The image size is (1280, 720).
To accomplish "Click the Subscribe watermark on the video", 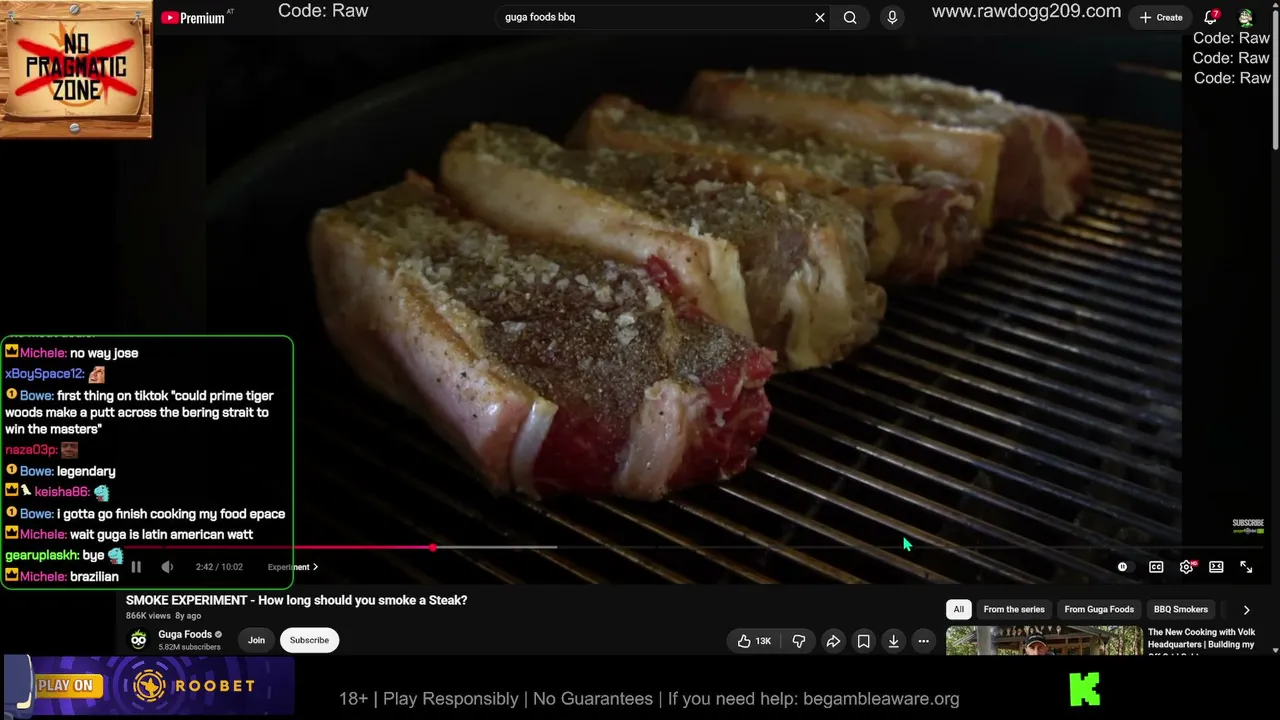I will pos(1248,525).
